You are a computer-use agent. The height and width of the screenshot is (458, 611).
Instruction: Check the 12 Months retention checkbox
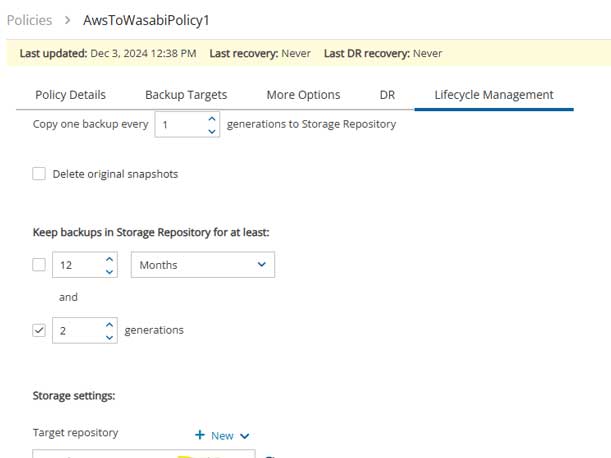pyautogui.click(x=39, y=265)
